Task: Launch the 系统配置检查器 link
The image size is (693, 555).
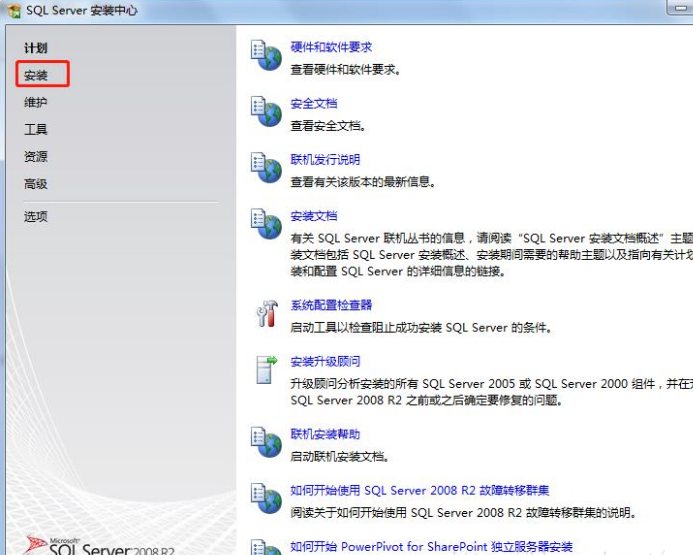Action: click(331, 305)
